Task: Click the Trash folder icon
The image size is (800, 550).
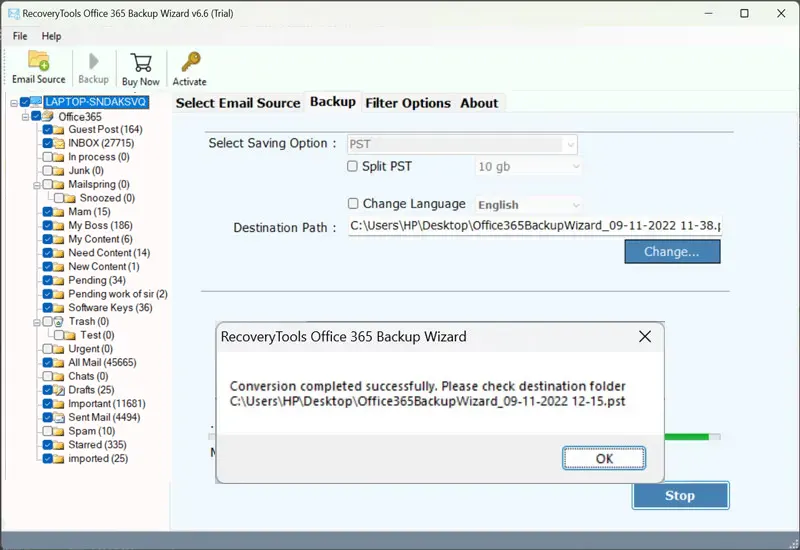Action: (59, 322)
